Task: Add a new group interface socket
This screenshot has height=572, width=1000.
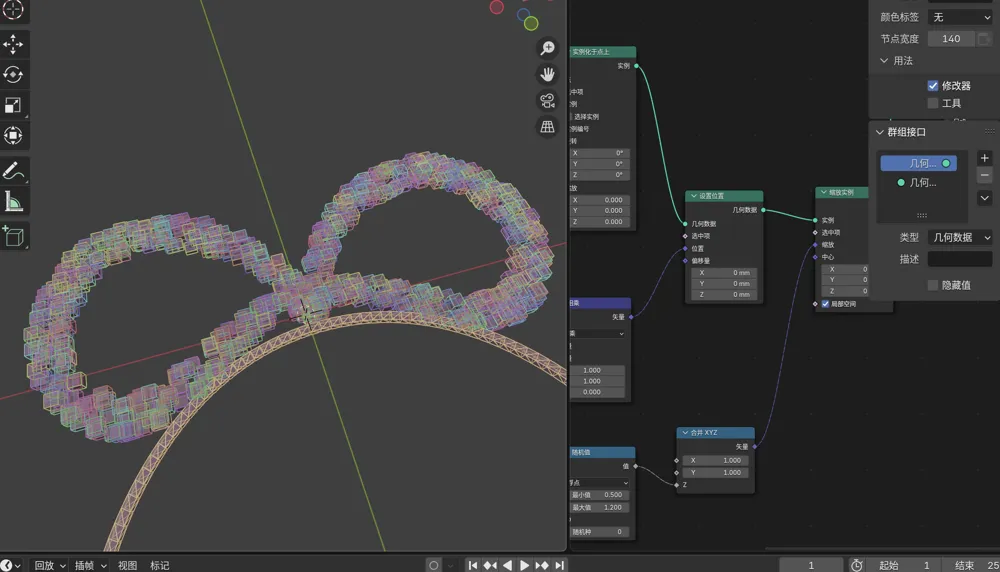Action: (985, 158)
